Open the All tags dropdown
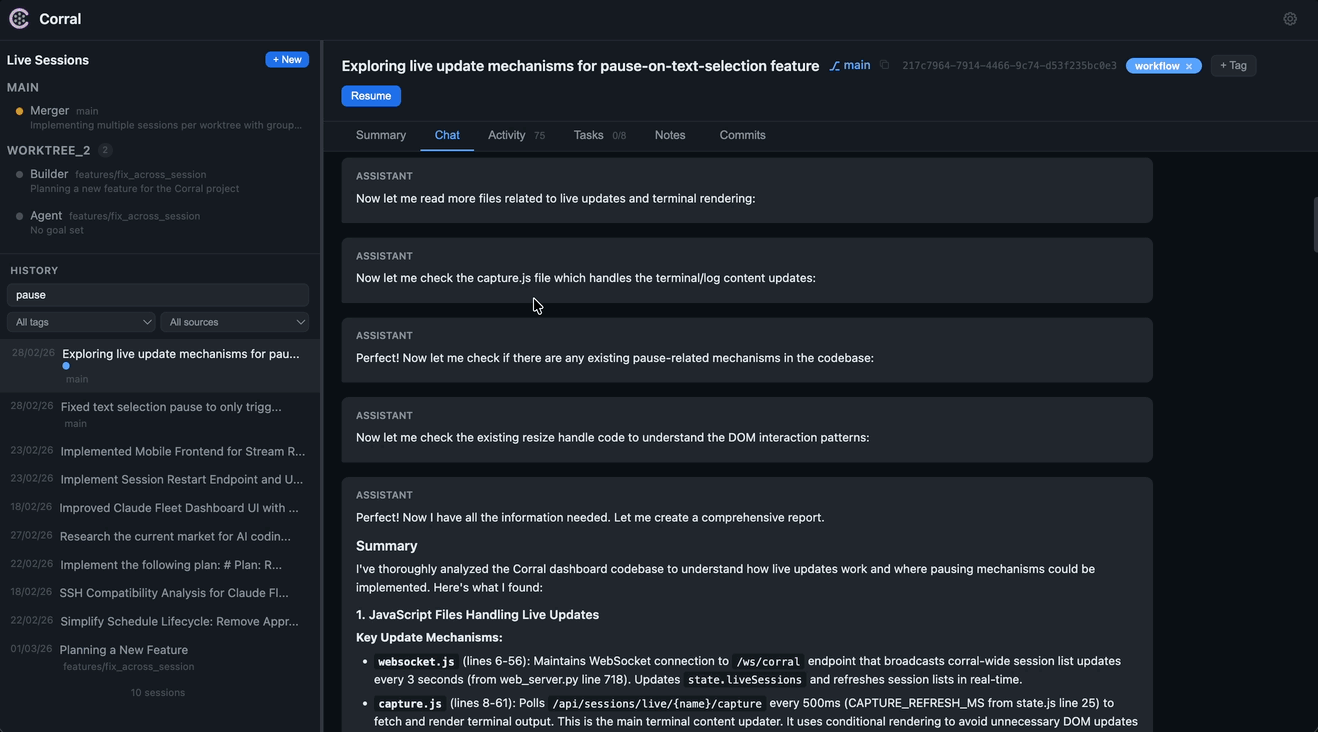Screen dimensions: 1318x732 point(81,322)
